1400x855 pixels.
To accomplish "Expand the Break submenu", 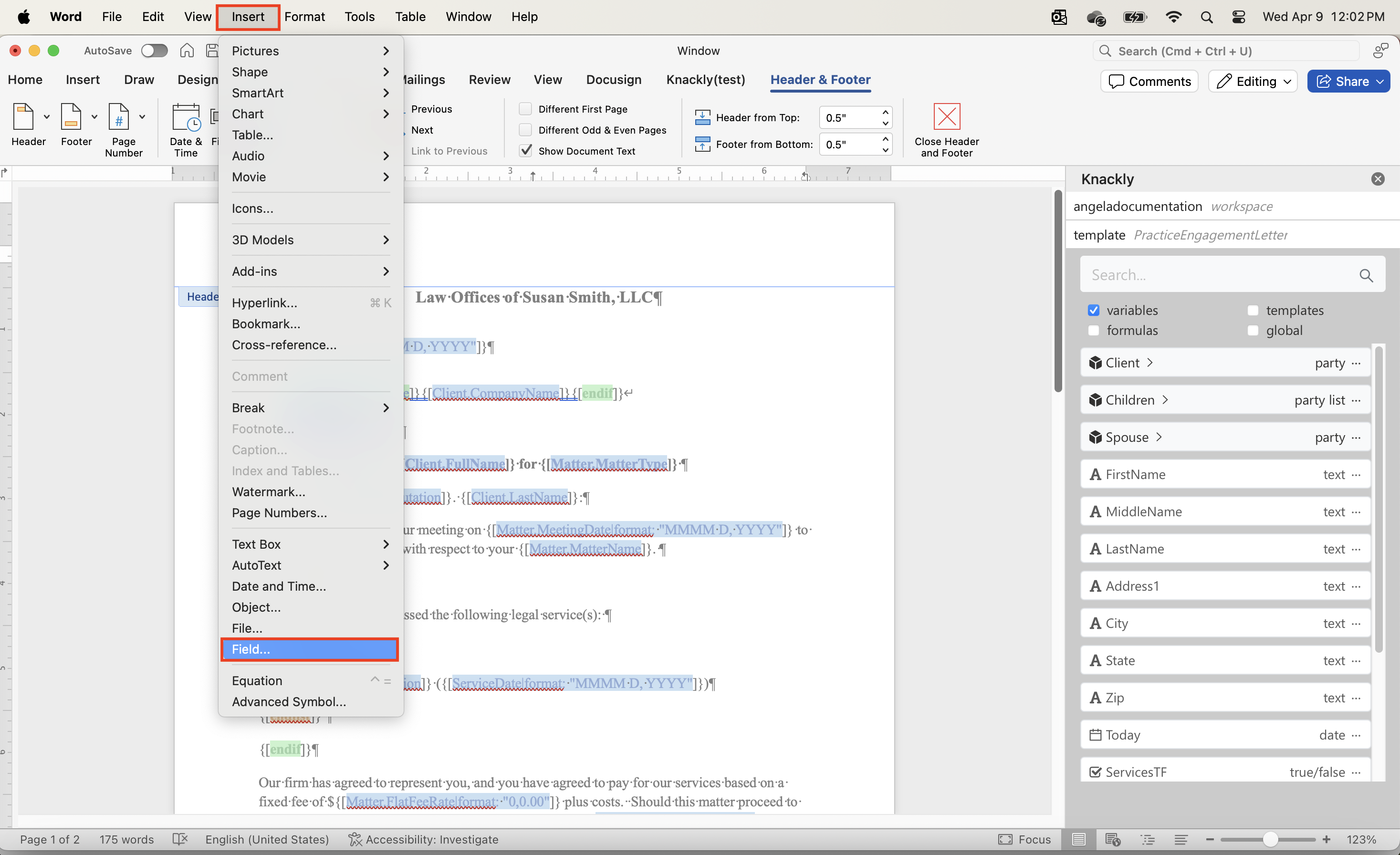I will click(311, 408).
